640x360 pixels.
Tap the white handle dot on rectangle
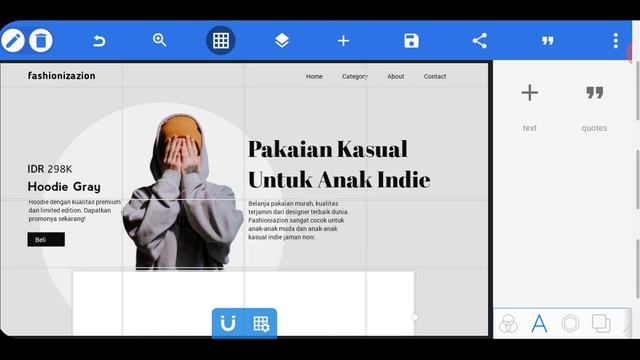point(415,317)
